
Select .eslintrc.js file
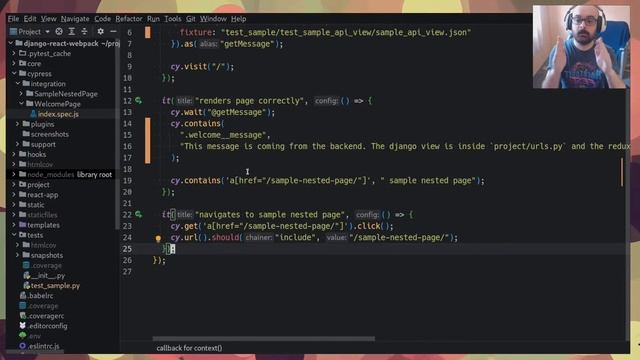point(44,346)
